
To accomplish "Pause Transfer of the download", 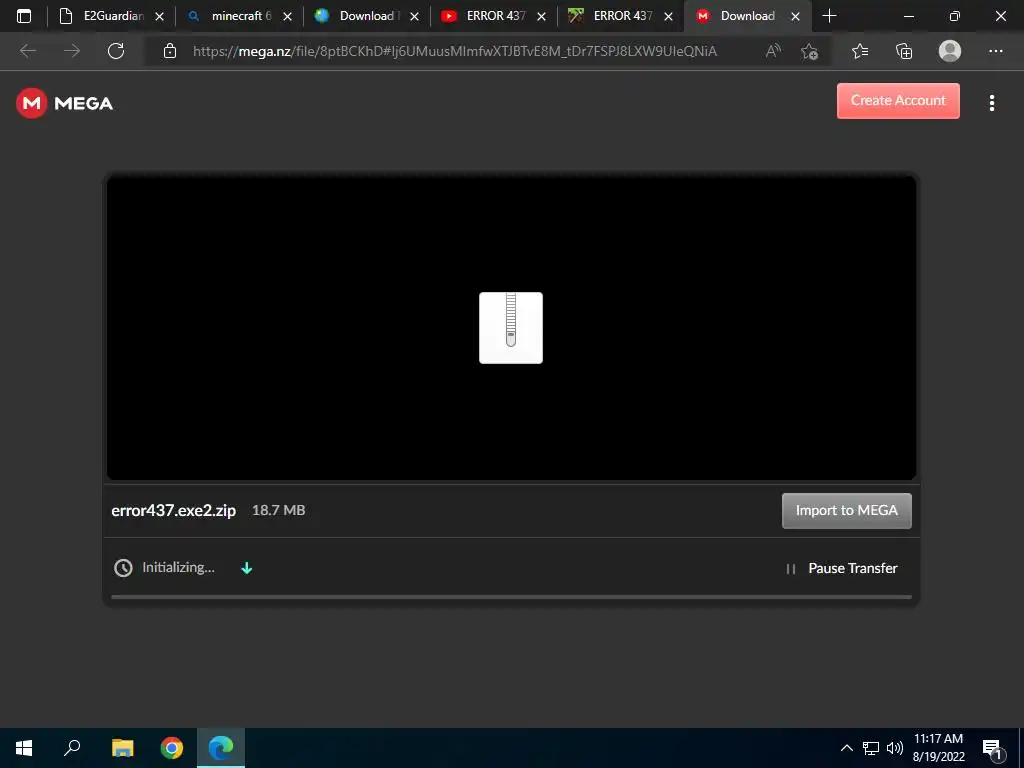I will pos(852,568).
